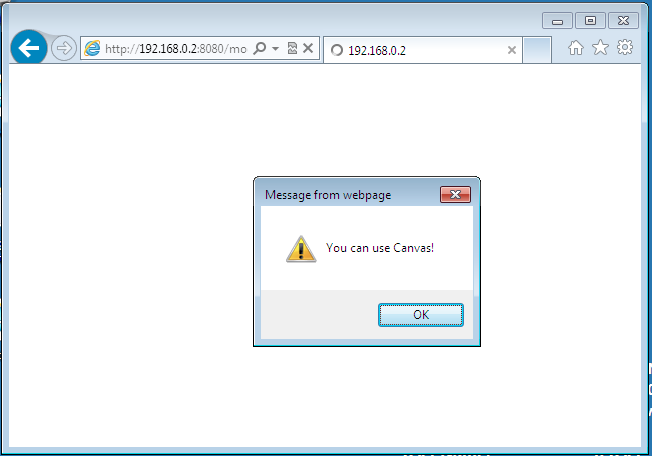The image size is (652, 456).
Task: Open the Home page icon
Action: (x=576, y=48)
